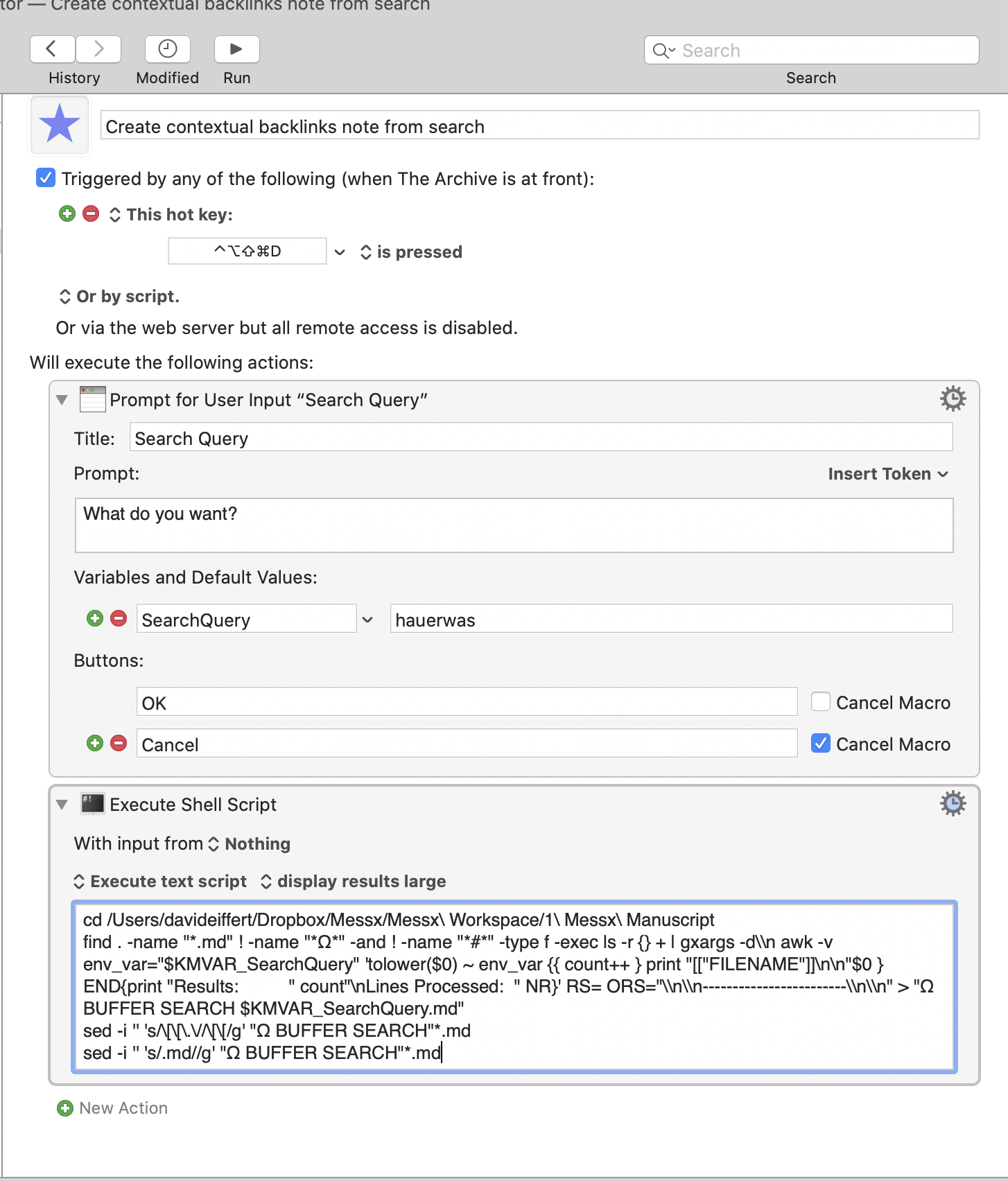The width and height of the screenshot is (1008, 1181).
Task: Click the Prompt text 'What do you want?'
Action: click(x=160, y=514)
